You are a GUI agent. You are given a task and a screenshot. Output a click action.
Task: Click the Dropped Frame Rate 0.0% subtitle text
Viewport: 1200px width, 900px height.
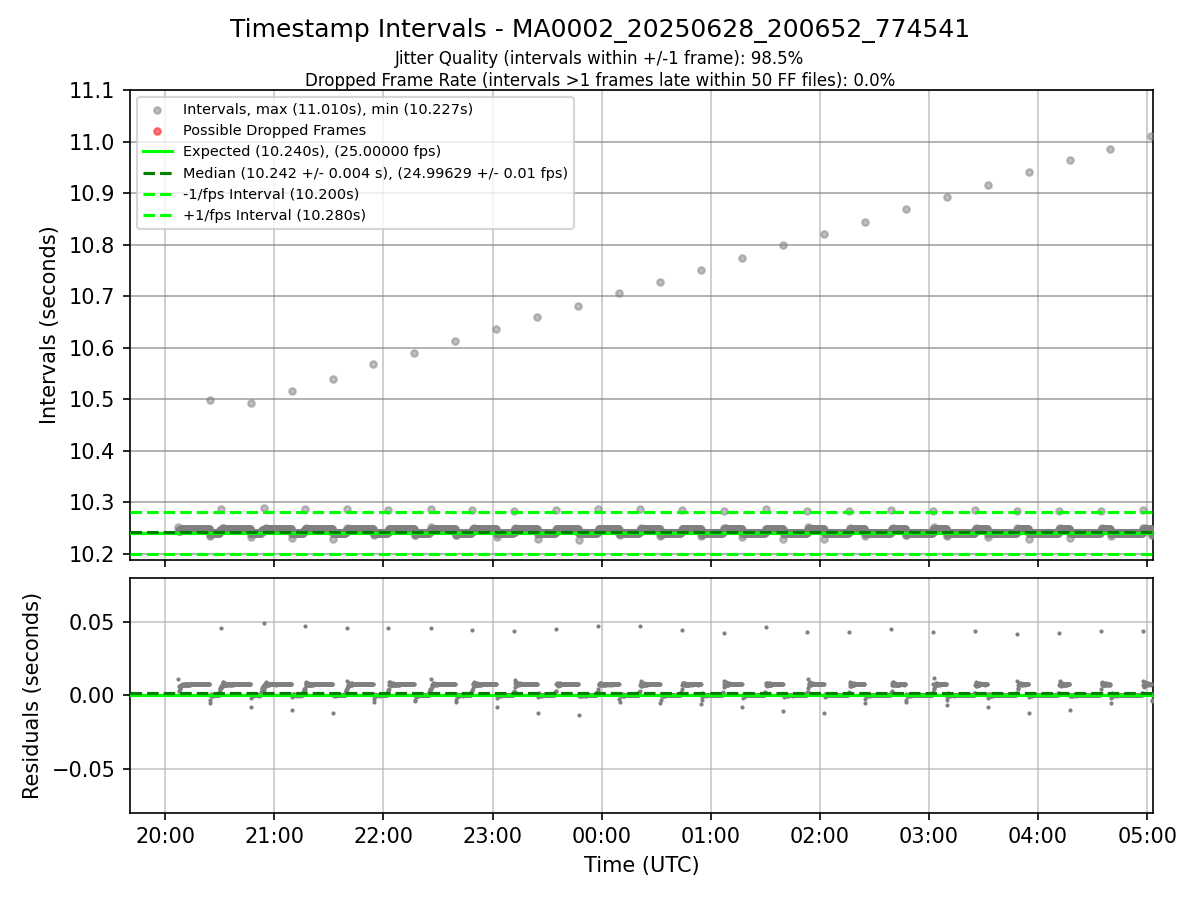(599, 80)
